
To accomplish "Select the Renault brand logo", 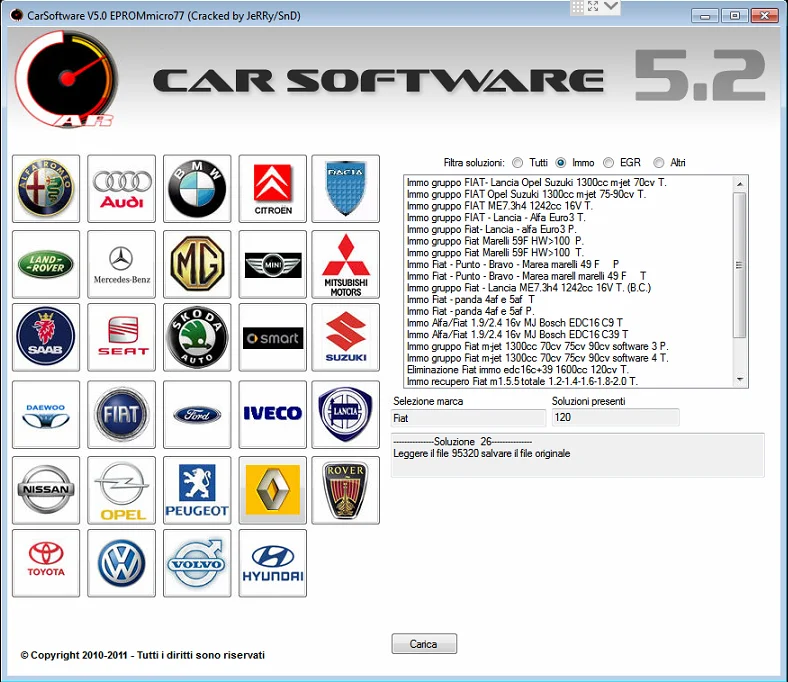I will click(x=272, y=490).
